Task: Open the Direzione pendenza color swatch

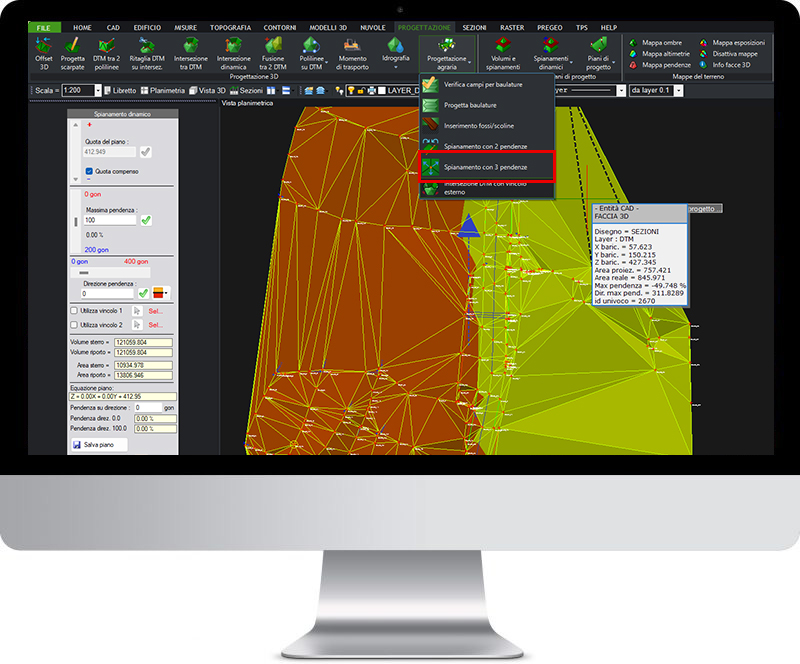Action: (160, 293)
